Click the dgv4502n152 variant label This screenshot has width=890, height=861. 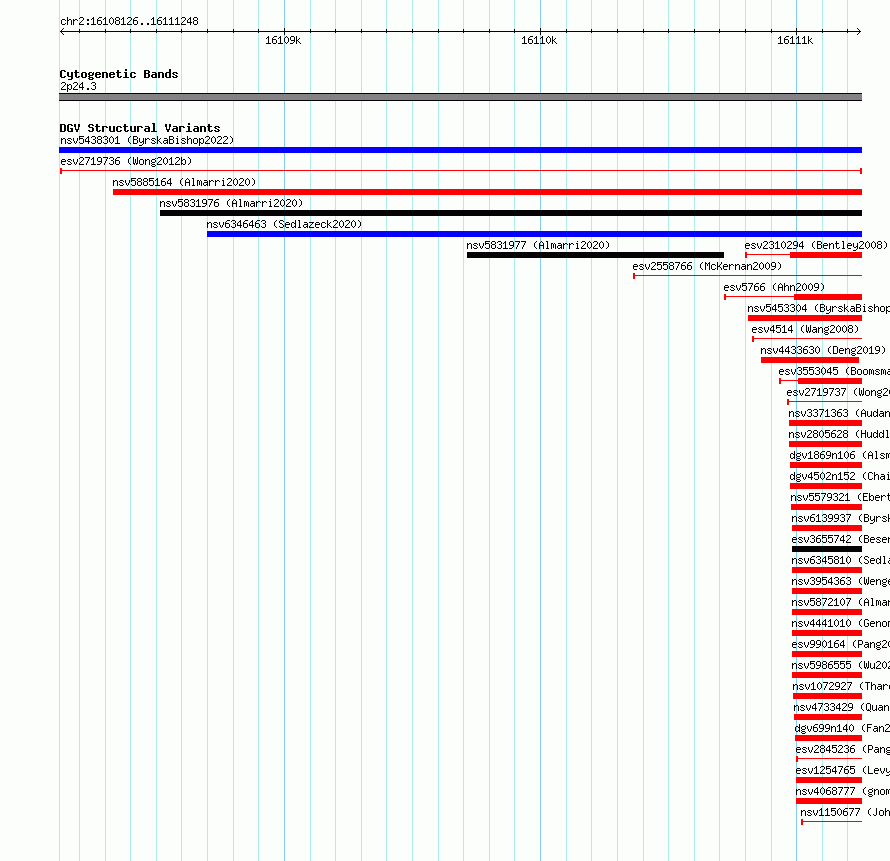coord(839,476)
